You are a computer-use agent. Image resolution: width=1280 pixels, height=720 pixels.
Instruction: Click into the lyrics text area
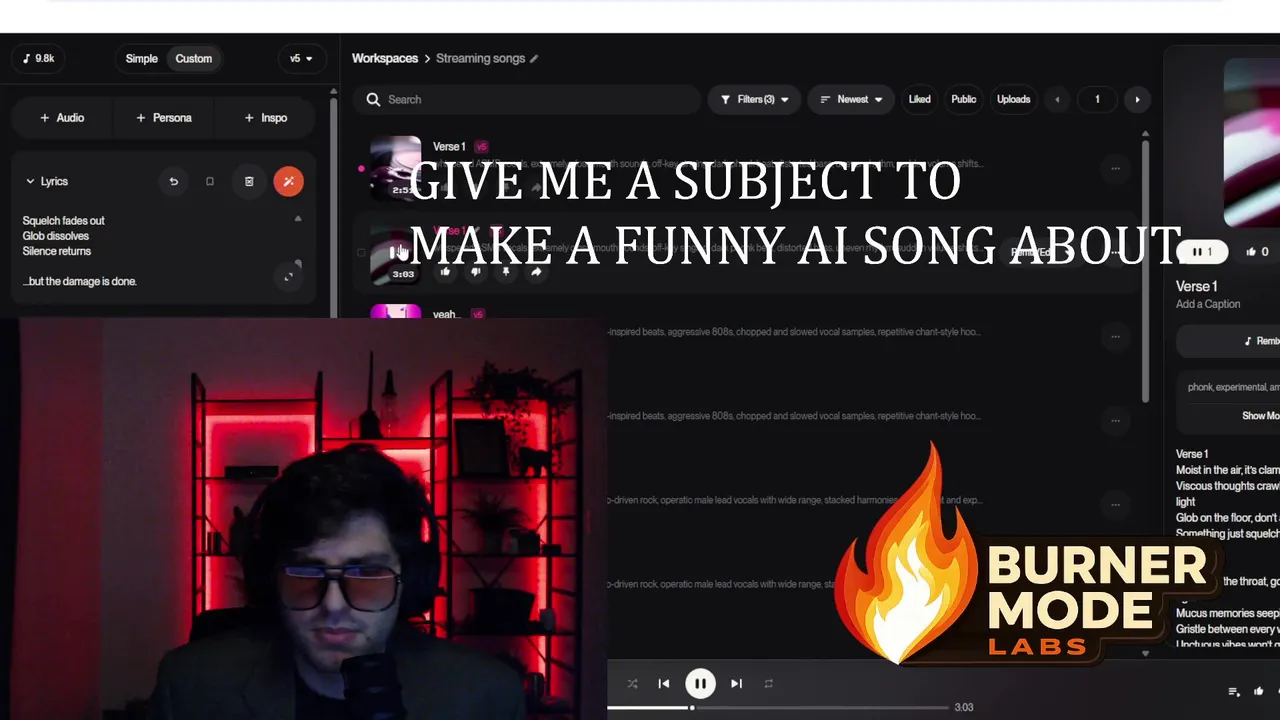(x=150, y=251)
